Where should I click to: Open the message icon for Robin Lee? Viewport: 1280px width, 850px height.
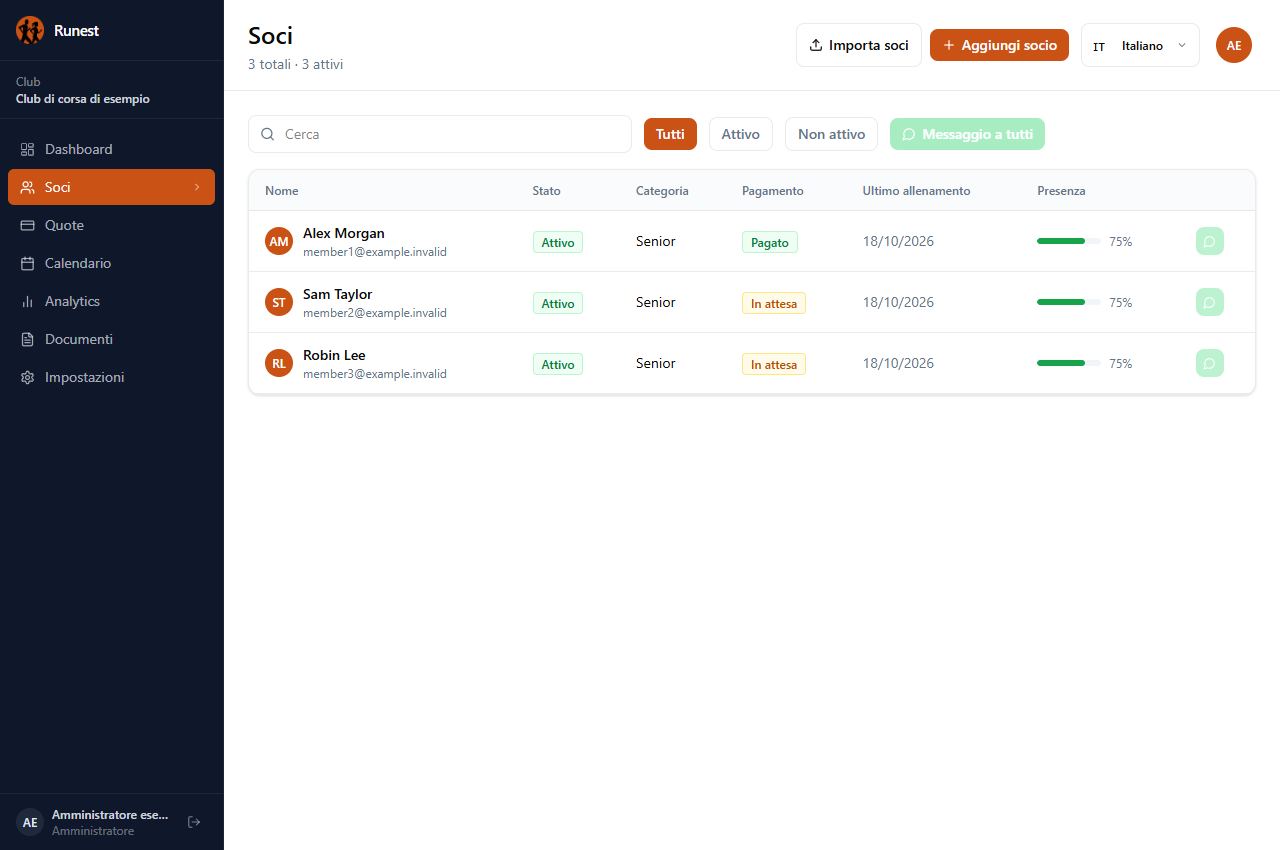click(1209, 363)
